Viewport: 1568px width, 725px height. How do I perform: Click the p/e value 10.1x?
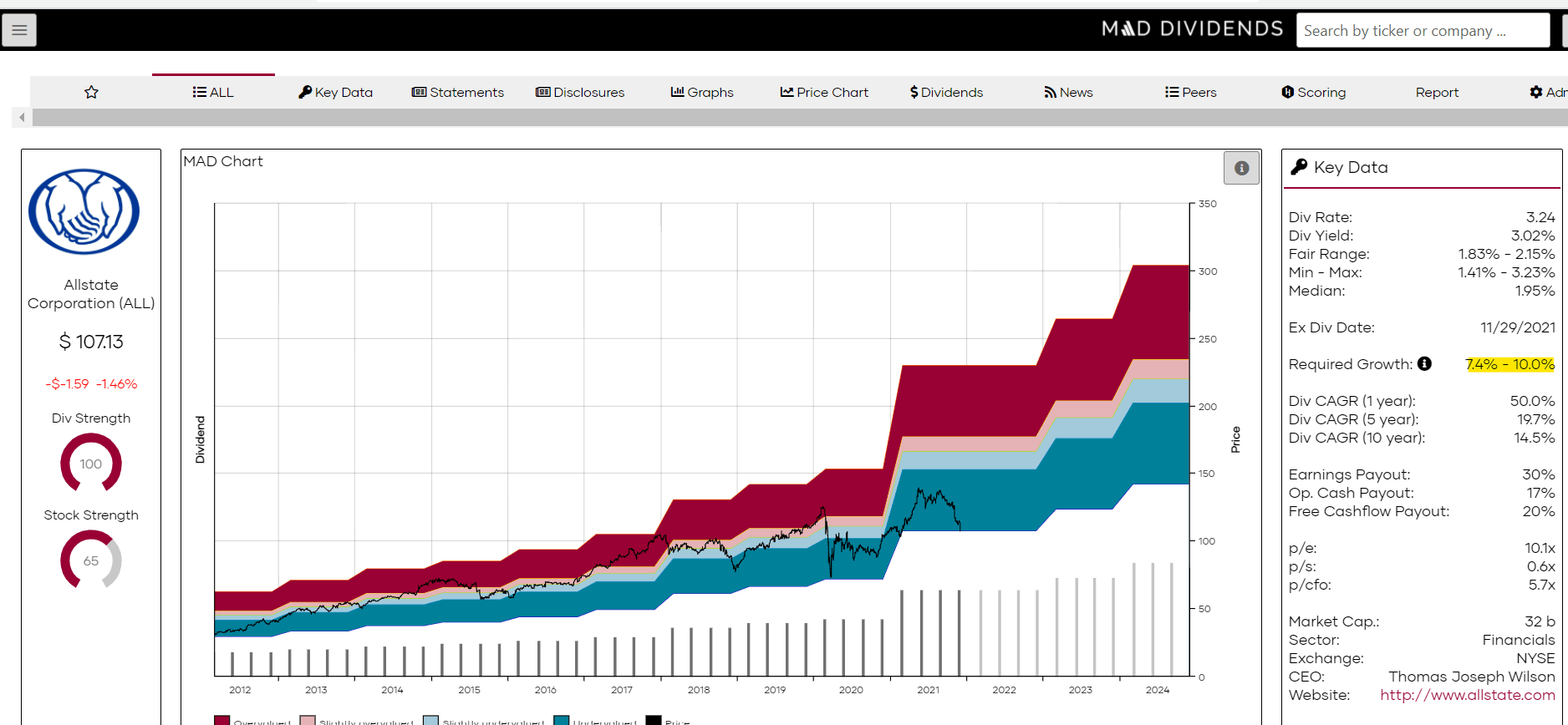click(1540, 548)
